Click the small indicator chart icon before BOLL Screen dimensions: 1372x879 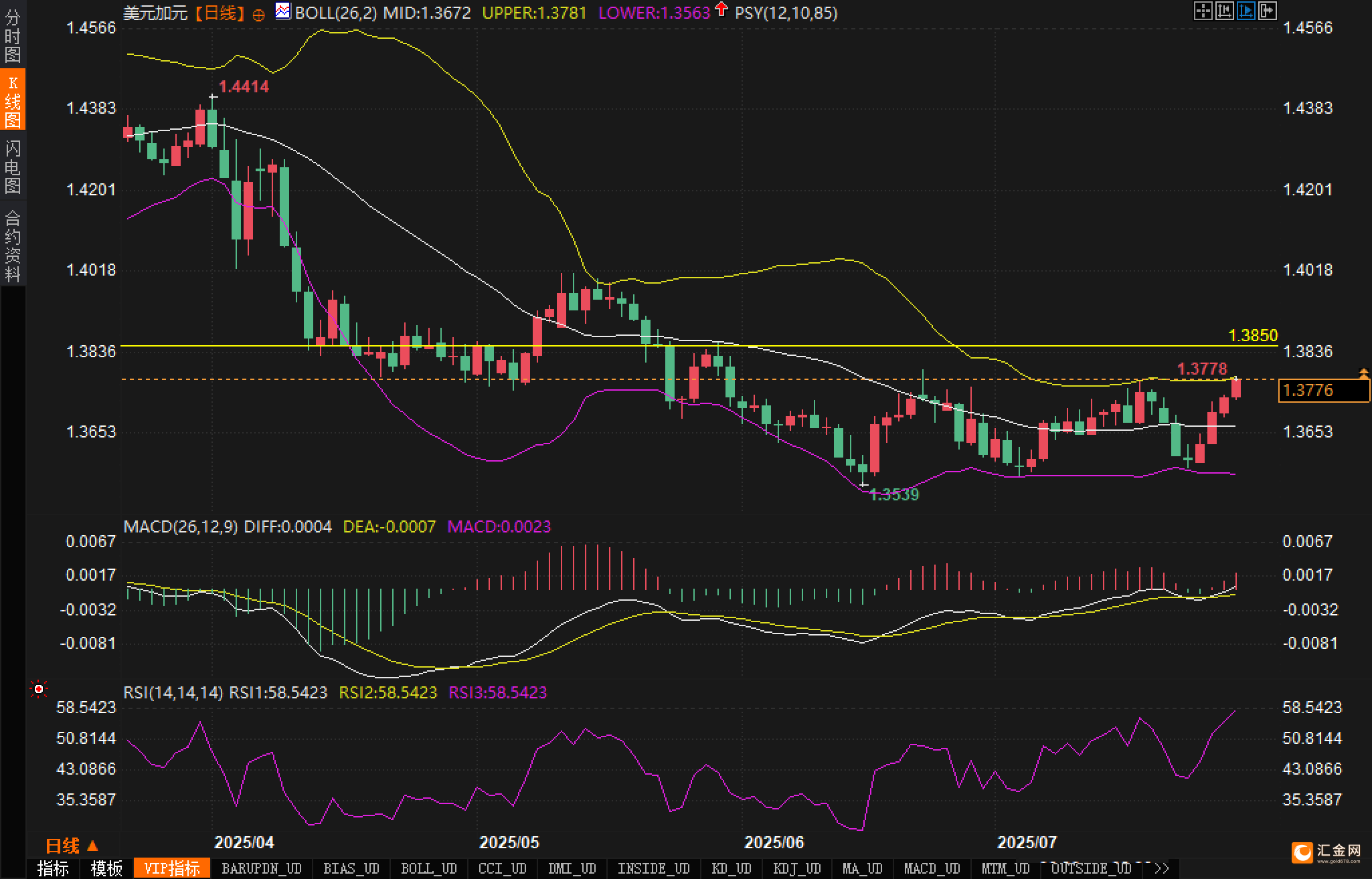(283, 11)
